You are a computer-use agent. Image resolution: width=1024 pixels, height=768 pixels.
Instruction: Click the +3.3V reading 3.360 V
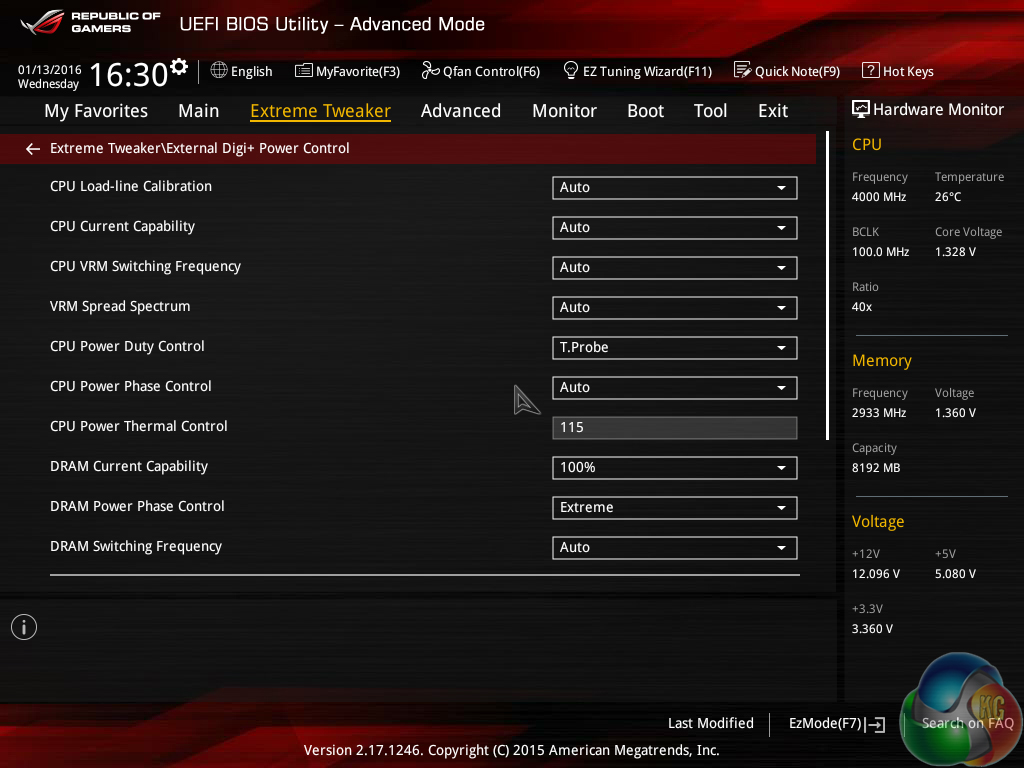(872, 628)
